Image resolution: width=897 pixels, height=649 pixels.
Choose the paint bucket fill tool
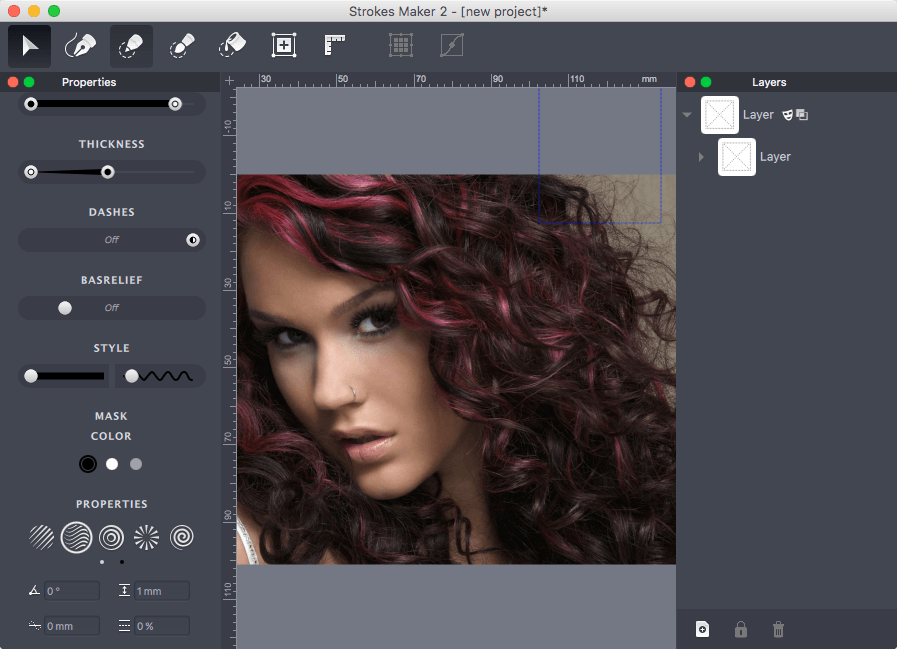point(232,46)
